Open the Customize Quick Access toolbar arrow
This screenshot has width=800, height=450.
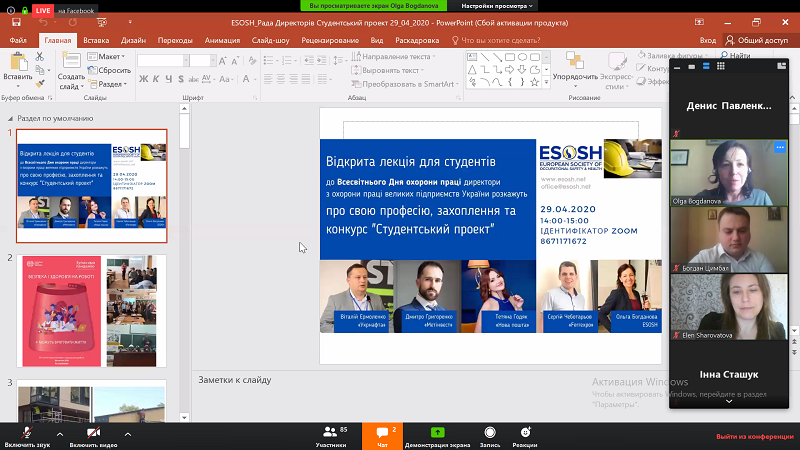(x=130, y=22)
